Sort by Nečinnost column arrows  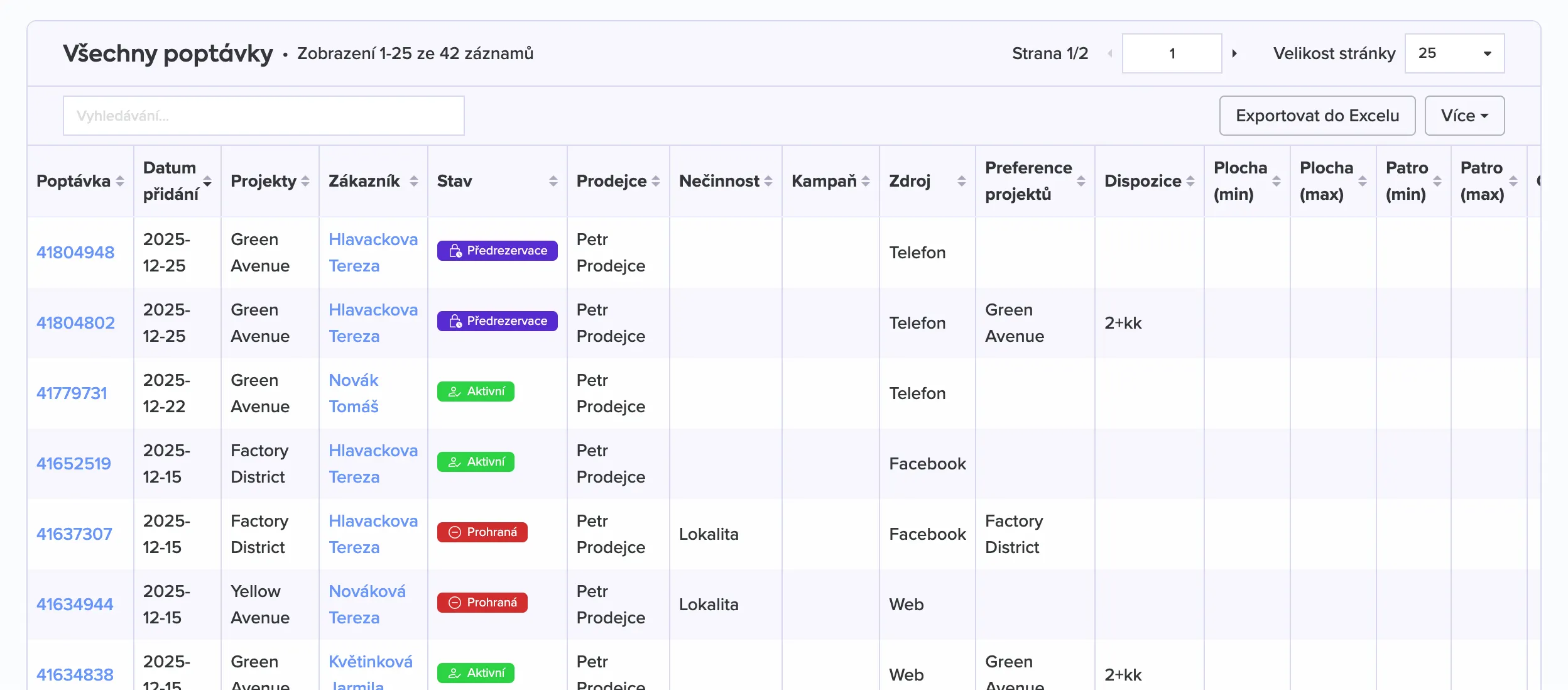[768, 181]
